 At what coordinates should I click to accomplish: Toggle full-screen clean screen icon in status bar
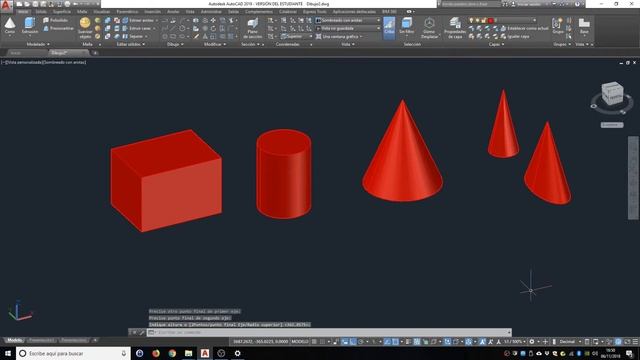pos(627,342)
